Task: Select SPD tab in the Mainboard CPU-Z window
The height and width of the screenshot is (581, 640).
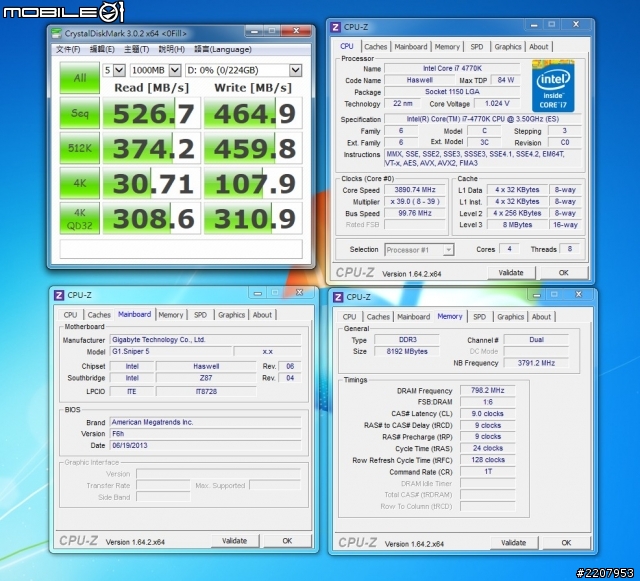Action: tap(200, 315)
